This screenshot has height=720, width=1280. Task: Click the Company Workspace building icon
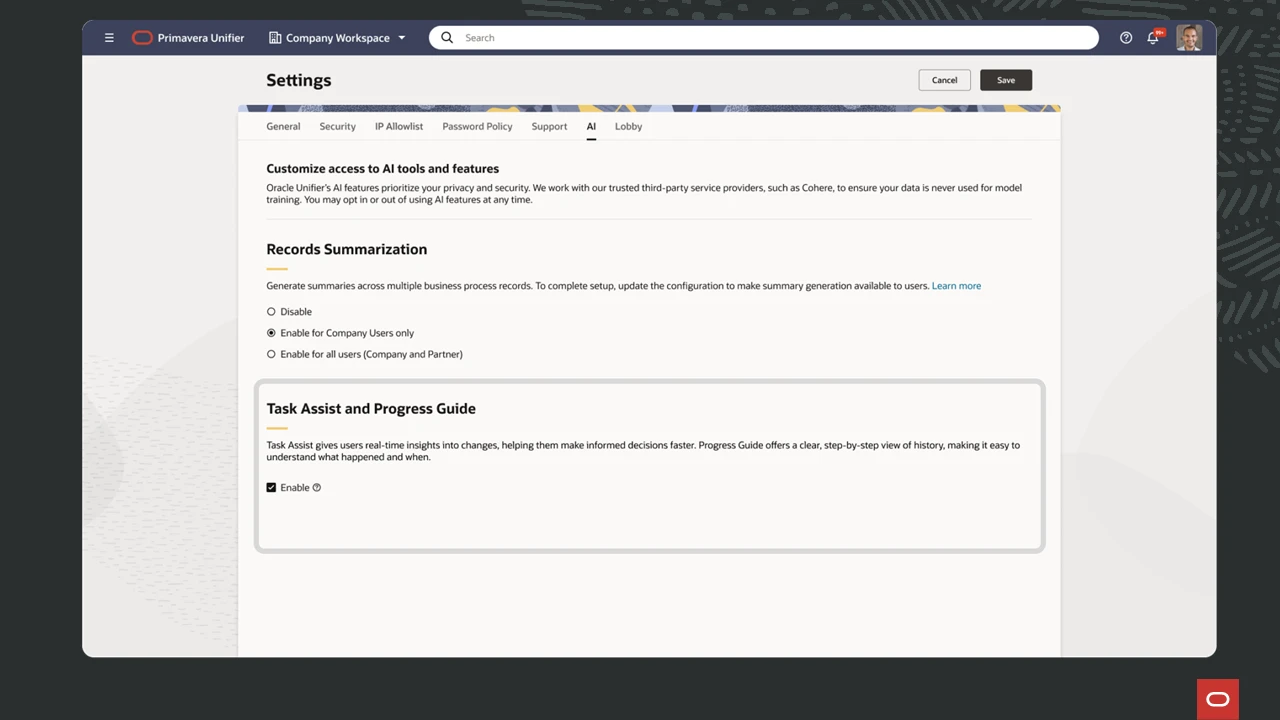pos(275,37)
